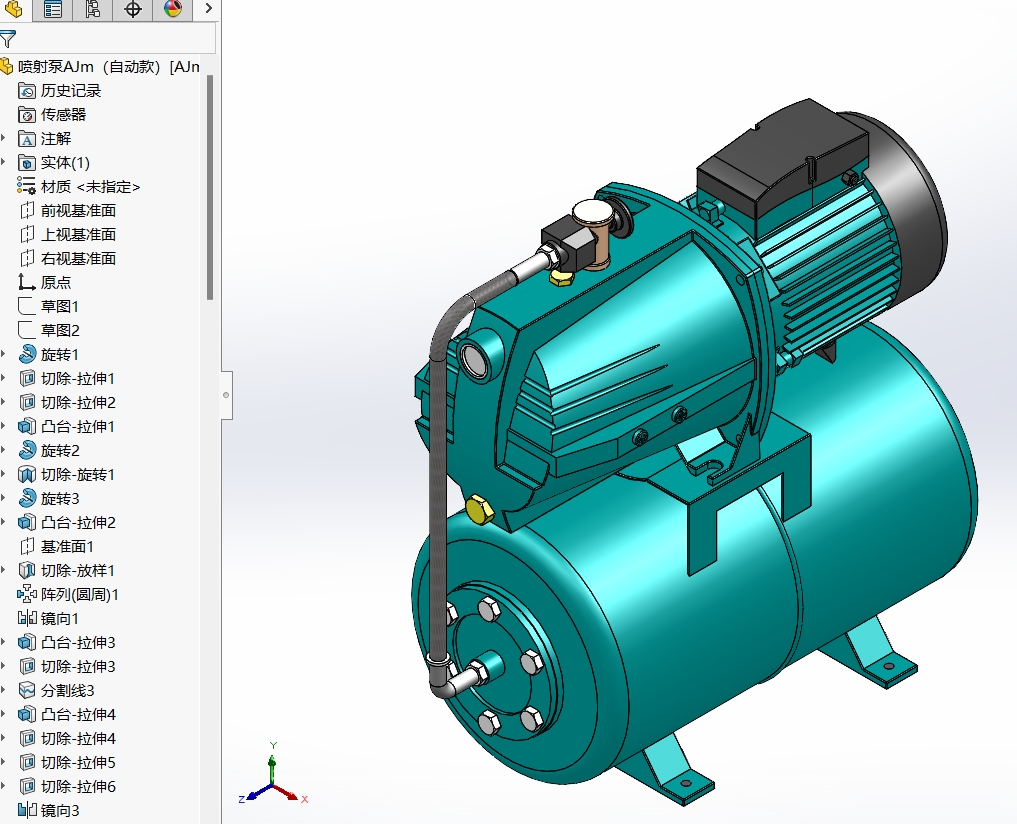Image resolution: width=1017 pixels, height=824 pixels.
Task: Select the 上视基准面 plane icon
Action: (27, 234)
